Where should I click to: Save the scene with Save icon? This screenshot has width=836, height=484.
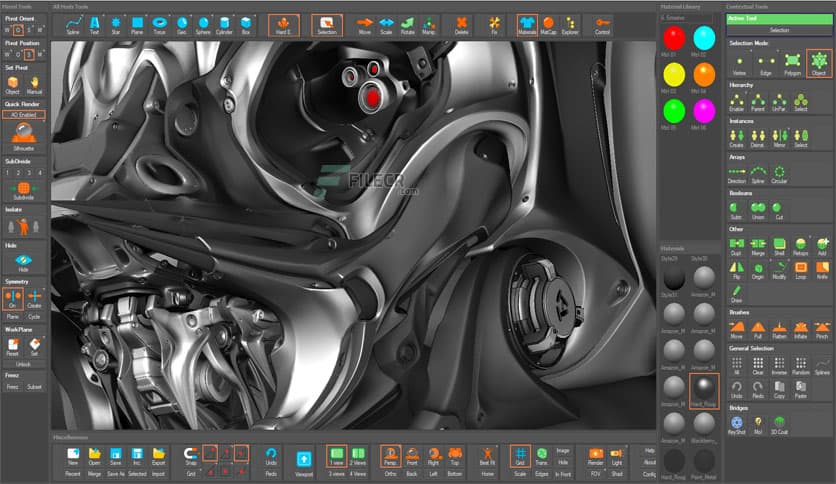(115, 456)
